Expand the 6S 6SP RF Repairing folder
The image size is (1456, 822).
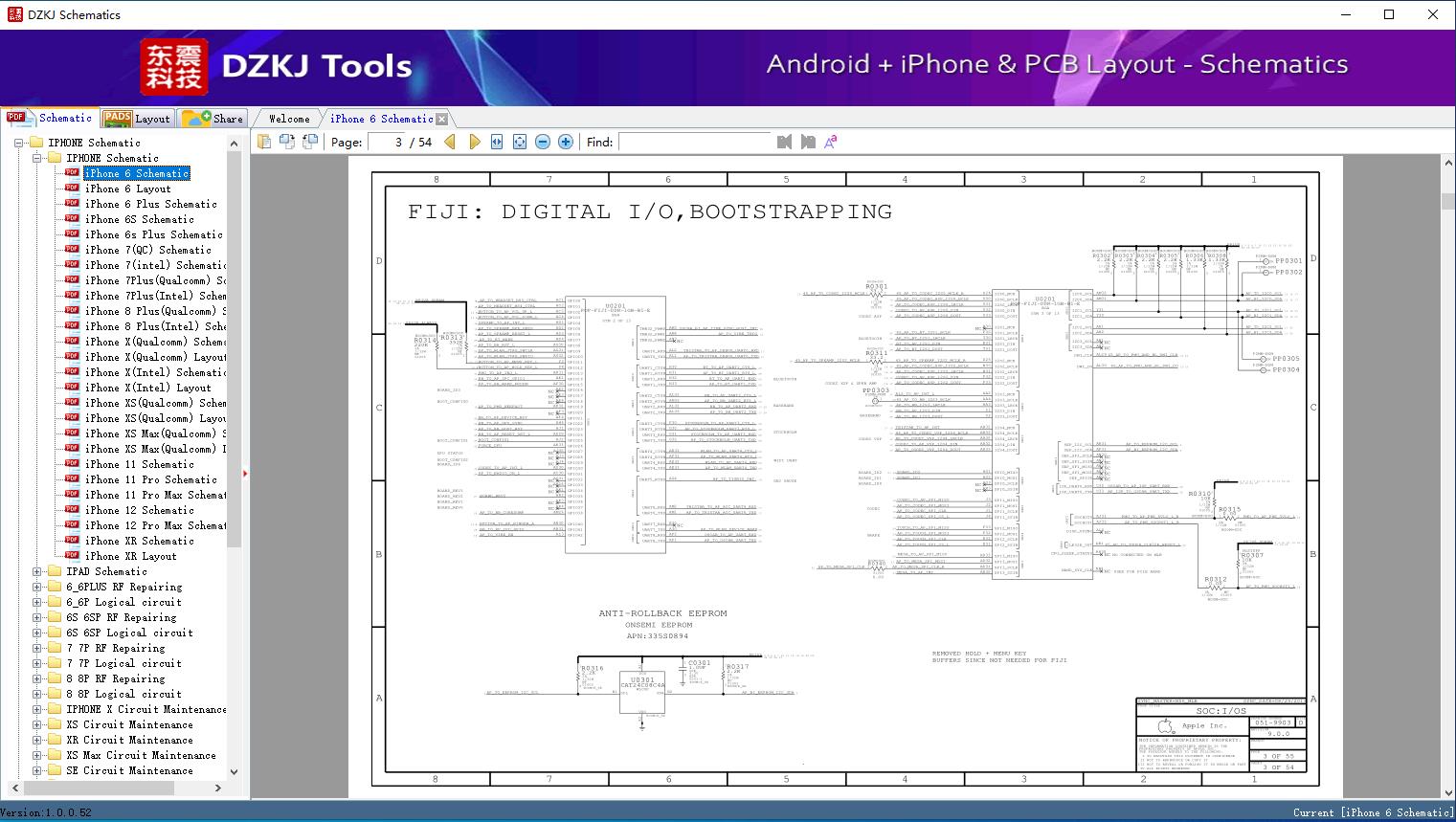(37, 617)
